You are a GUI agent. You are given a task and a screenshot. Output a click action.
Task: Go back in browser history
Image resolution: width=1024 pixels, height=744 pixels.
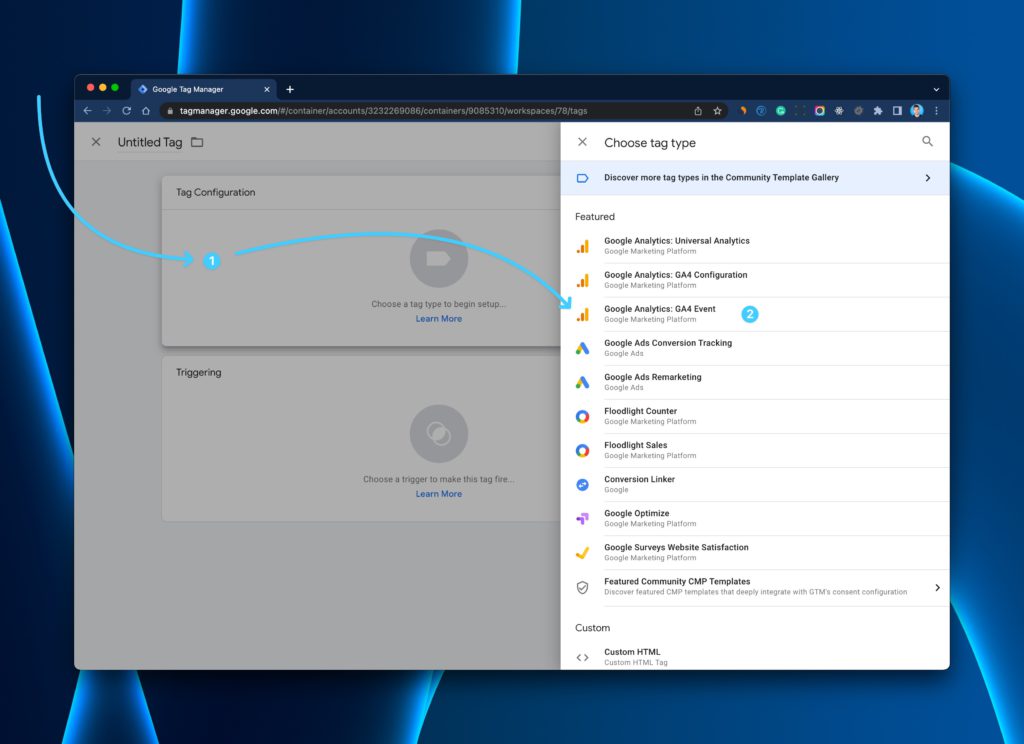click(88, 110)
